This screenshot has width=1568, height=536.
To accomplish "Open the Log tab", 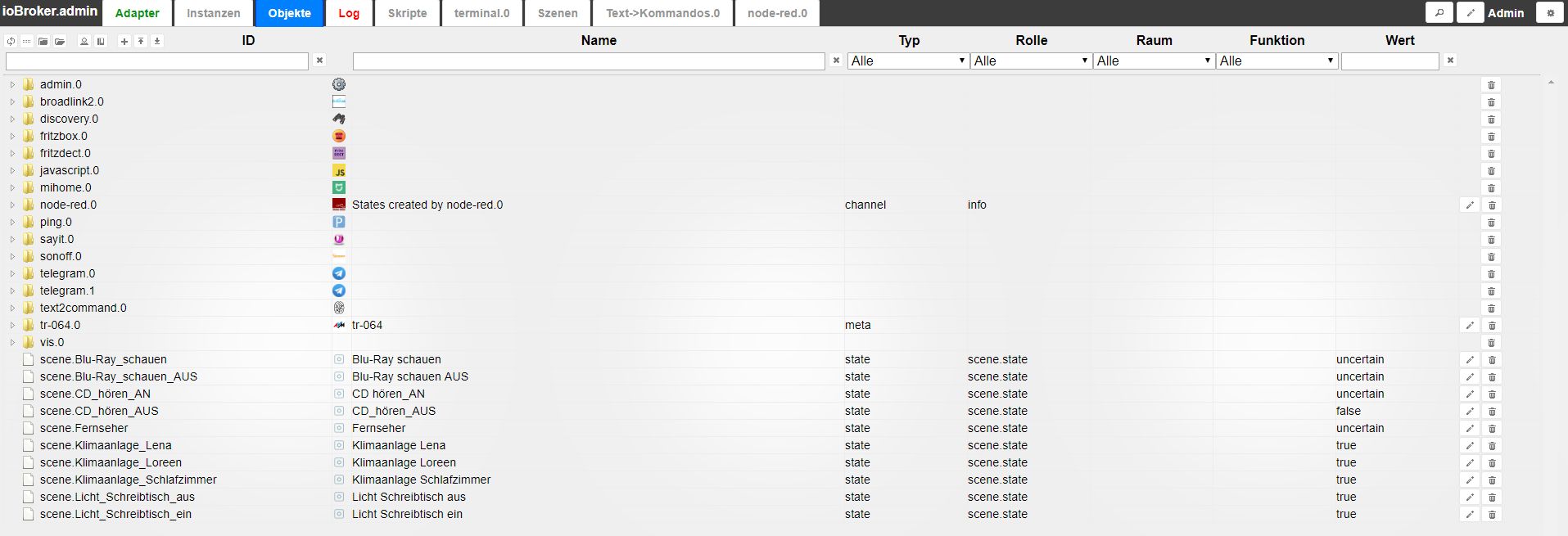I will [x=349, y=13].
